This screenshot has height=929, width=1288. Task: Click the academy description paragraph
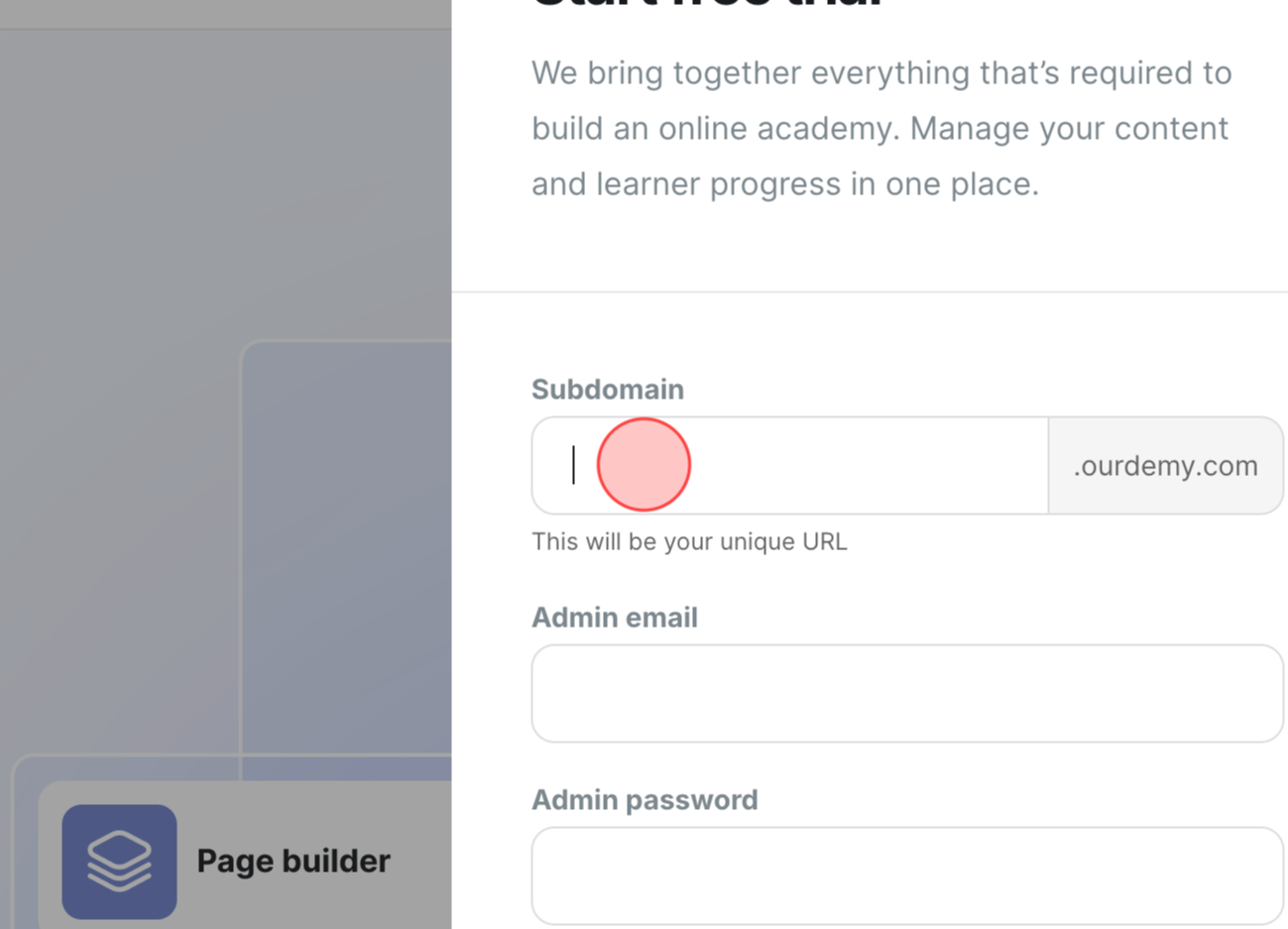point(881,127)
